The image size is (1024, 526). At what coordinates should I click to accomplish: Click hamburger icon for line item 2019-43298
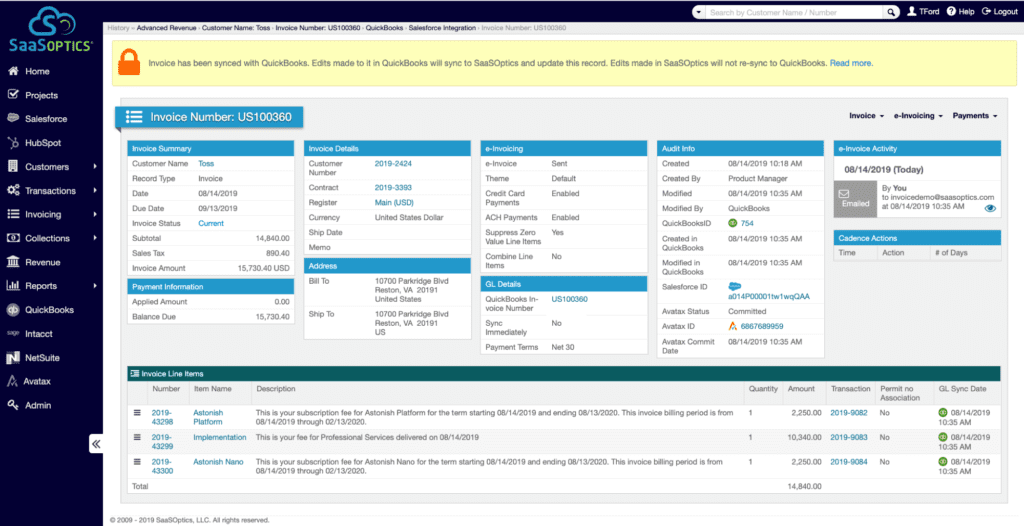pos(138,412)
